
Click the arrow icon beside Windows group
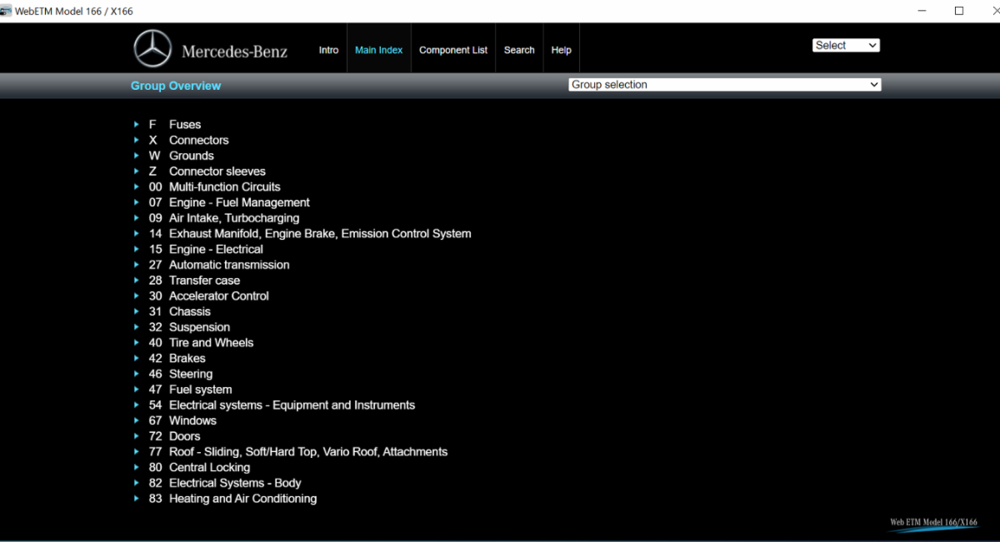136,421
